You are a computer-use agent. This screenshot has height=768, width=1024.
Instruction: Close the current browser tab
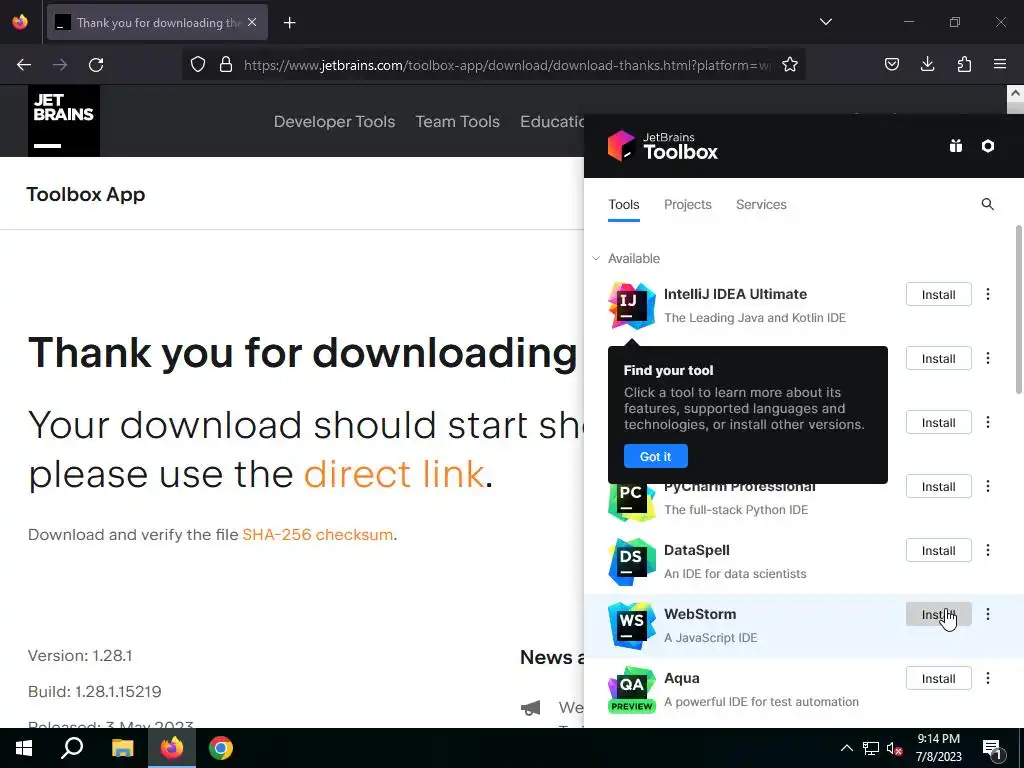click(252, 23)
